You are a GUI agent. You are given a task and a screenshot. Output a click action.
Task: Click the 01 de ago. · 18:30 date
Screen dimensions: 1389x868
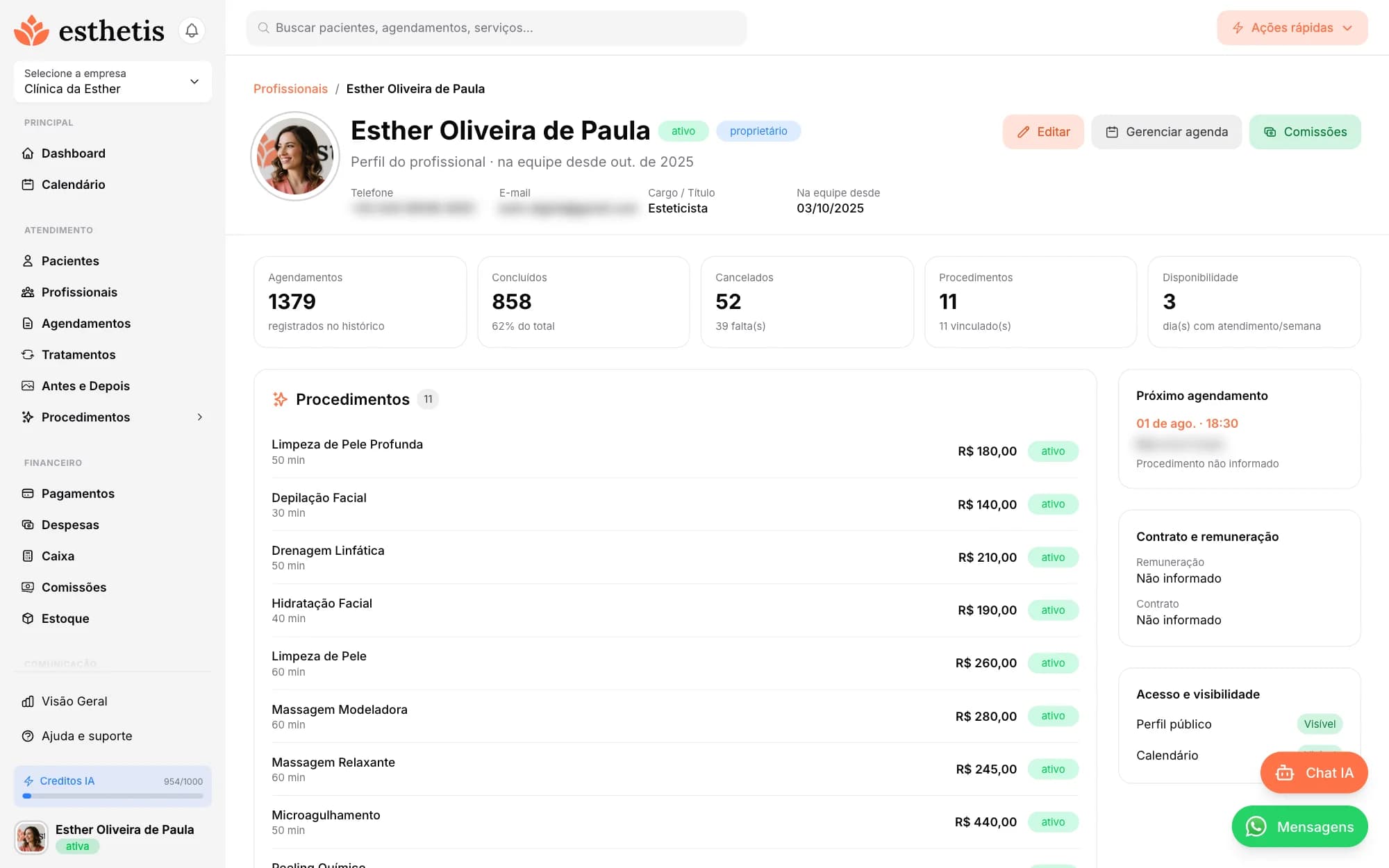pyautogui.click(x=1187, y=424)
